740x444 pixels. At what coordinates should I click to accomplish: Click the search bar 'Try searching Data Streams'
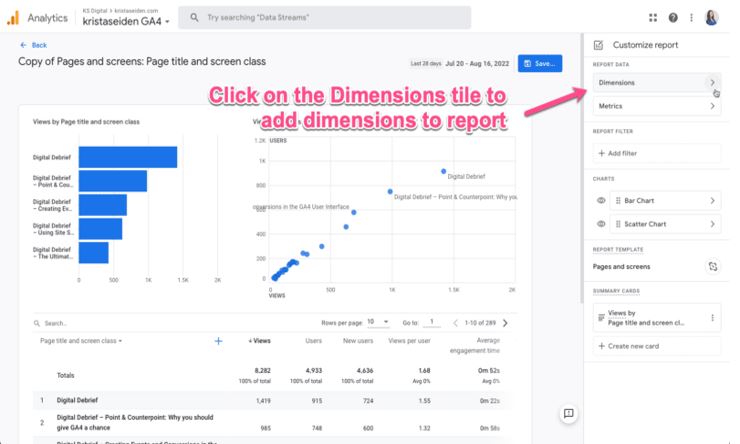coord(324,17)
